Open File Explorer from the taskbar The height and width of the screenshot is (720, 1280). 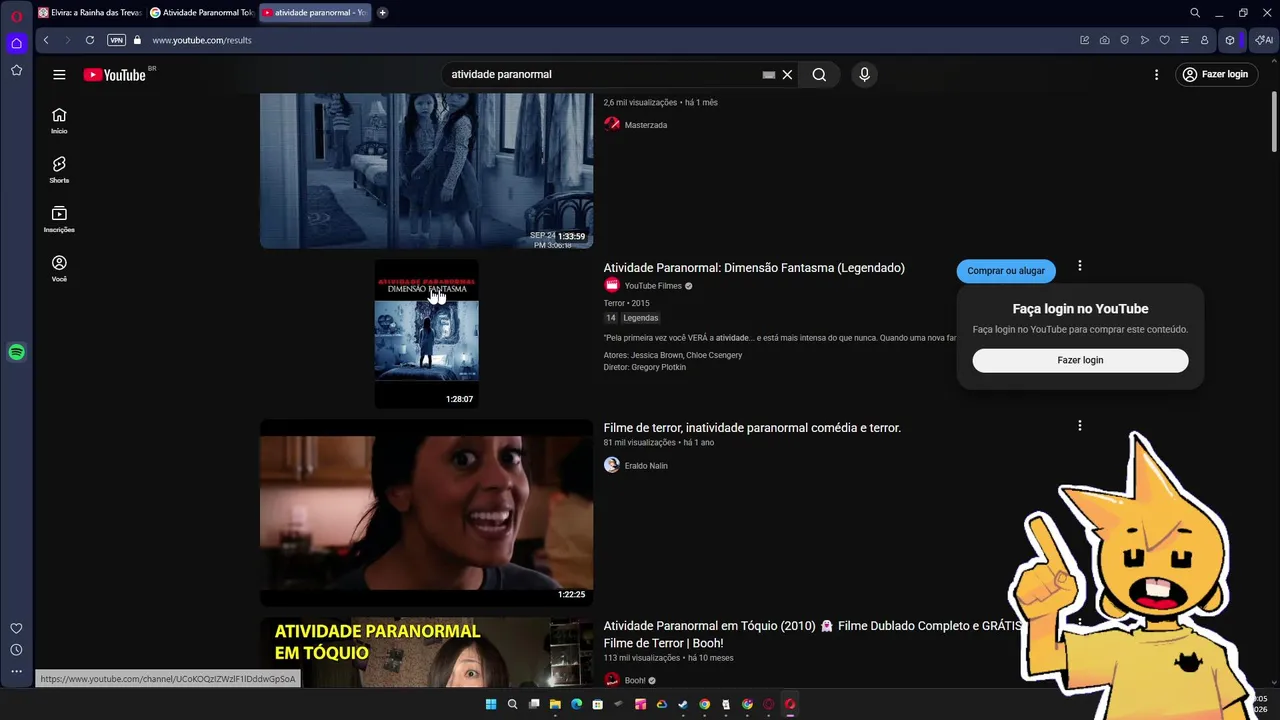click(x=555, y=704)
